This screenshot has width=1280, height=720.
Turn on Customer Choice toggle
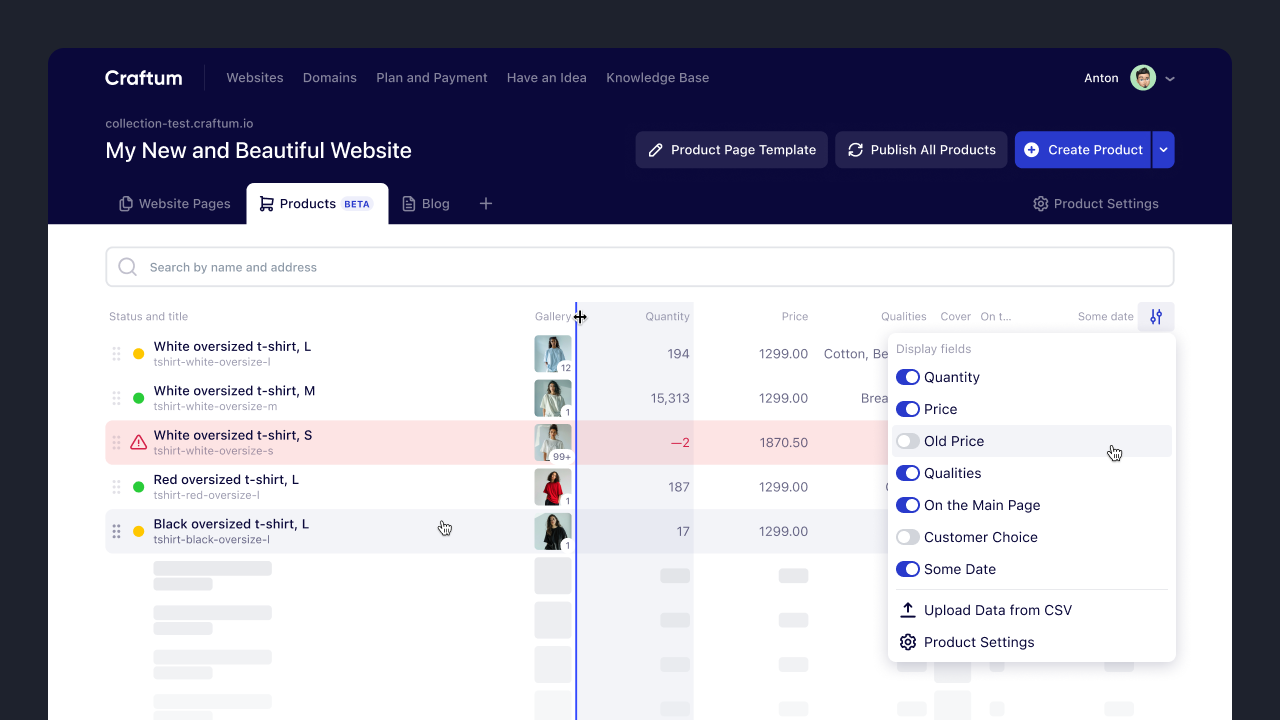click(907, 537)
